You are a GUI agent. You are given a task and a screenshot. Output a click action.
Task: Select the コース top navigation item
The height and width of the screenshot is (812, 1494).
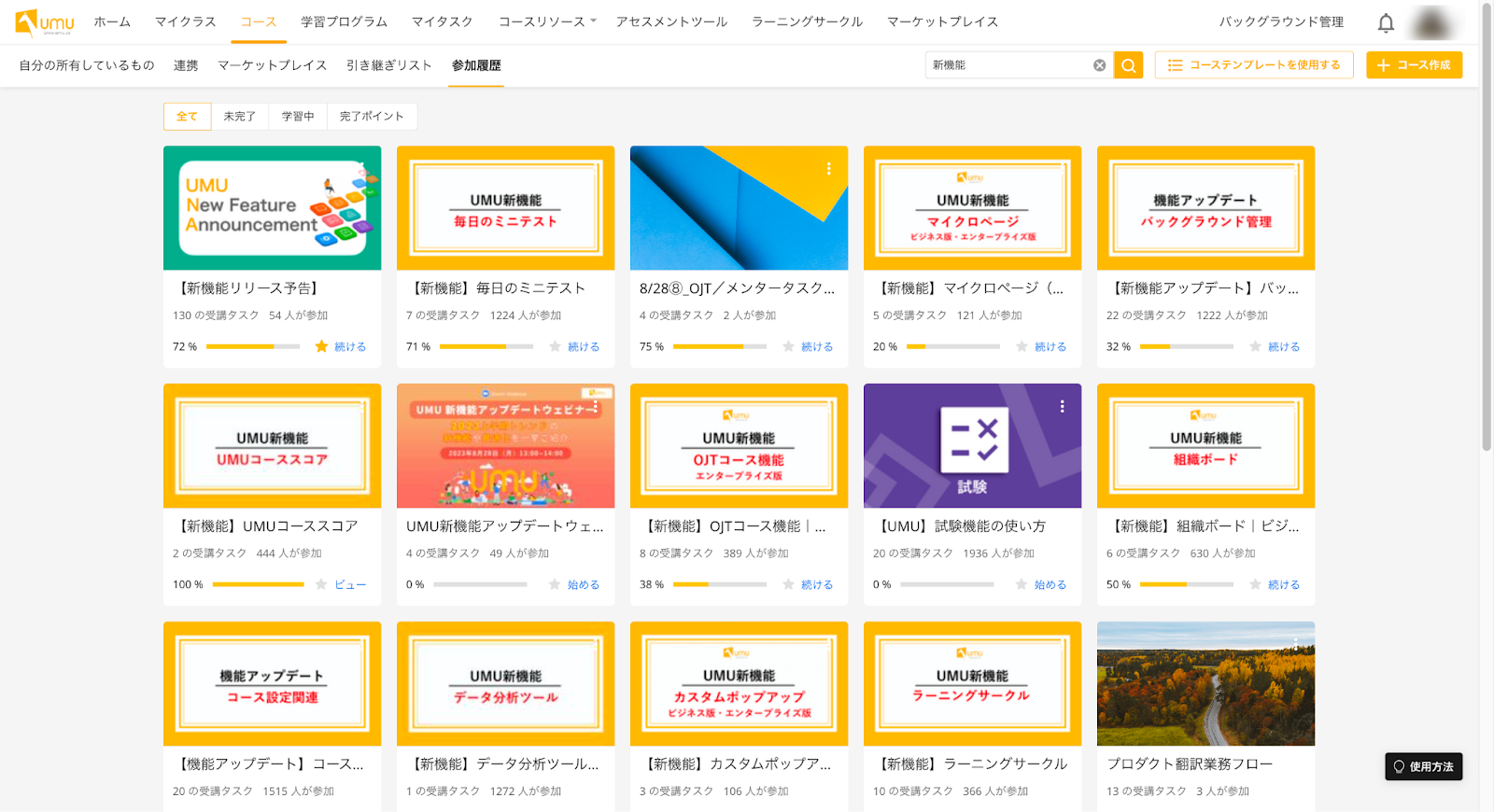[x=259, y=21]
